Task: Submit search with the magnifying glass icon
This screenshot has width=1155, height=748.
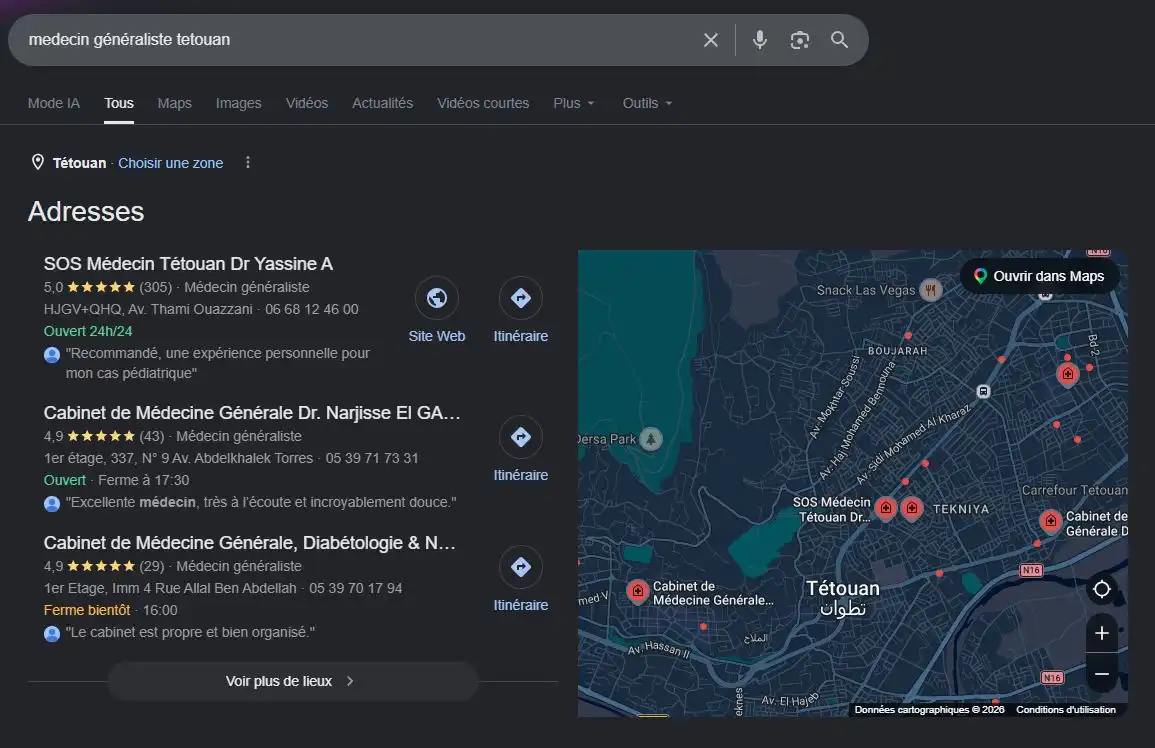Action: (839, 40)
